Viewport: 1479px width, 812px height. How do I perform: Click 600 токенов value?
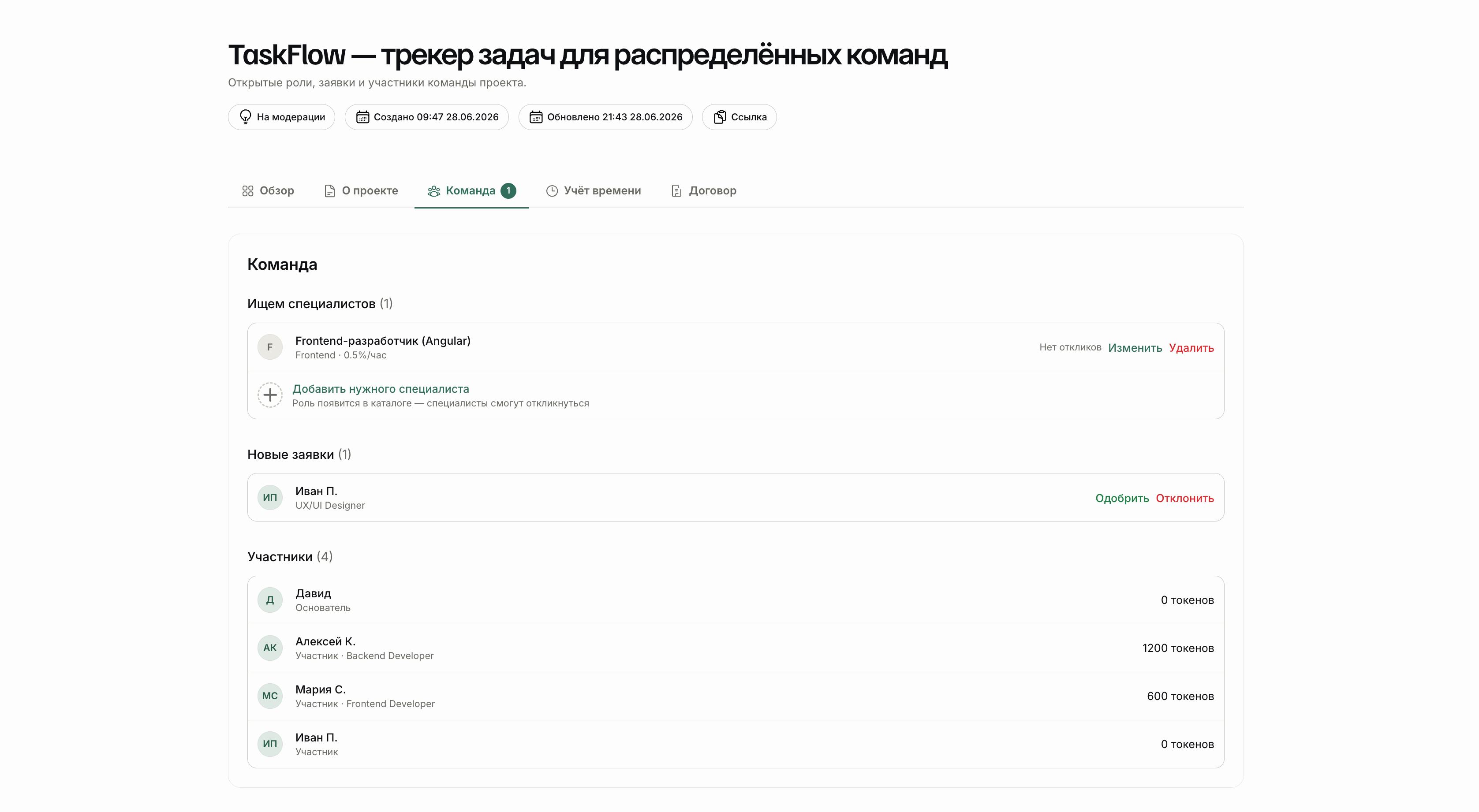point(1180,697)
